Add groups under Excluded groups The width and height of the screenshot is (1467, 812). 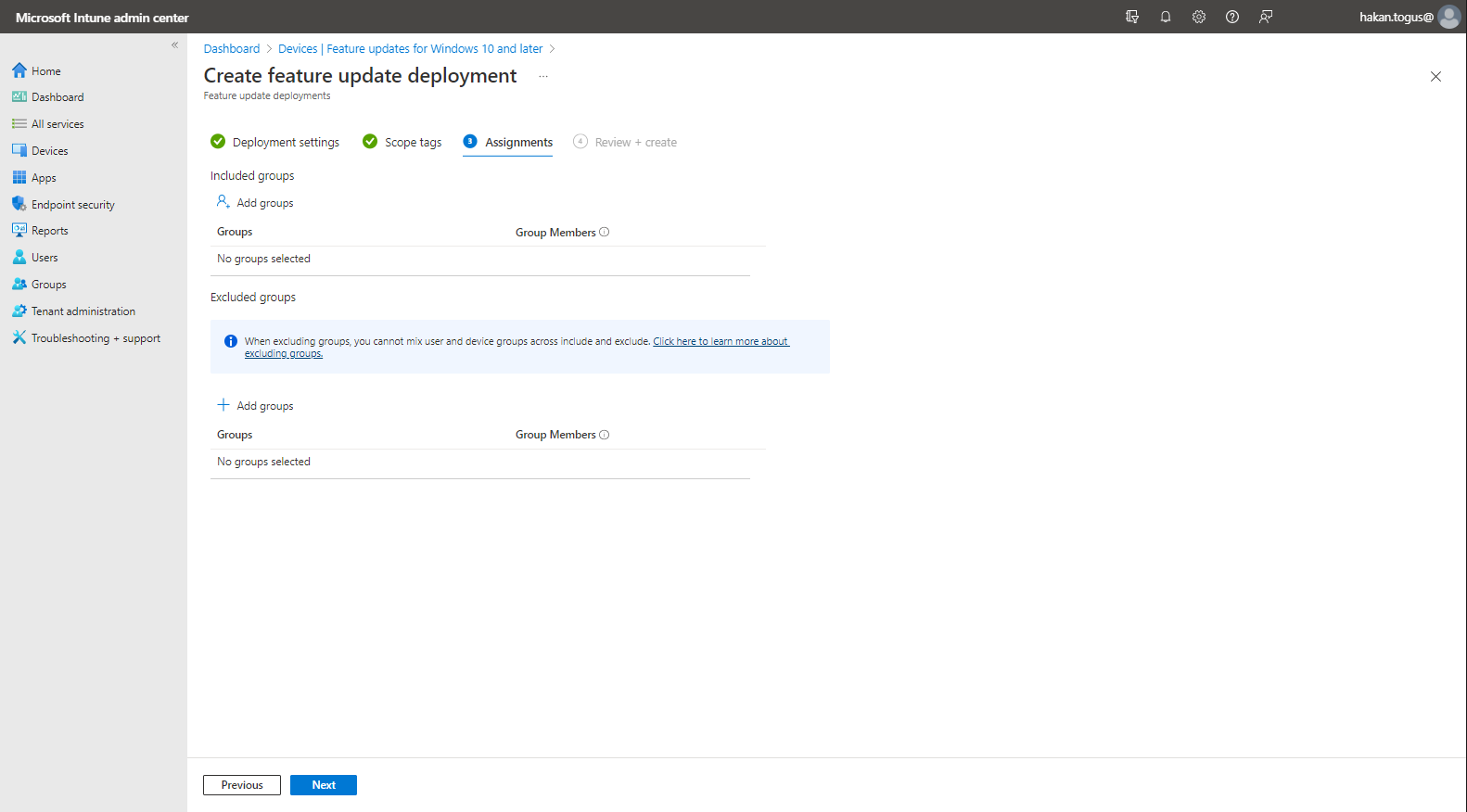click(x=255, y=405)
